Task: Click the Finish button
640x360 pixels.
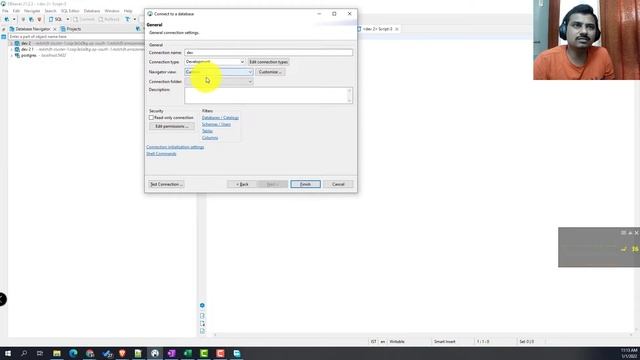Action: pyautogui.click(x=305, y=184)
